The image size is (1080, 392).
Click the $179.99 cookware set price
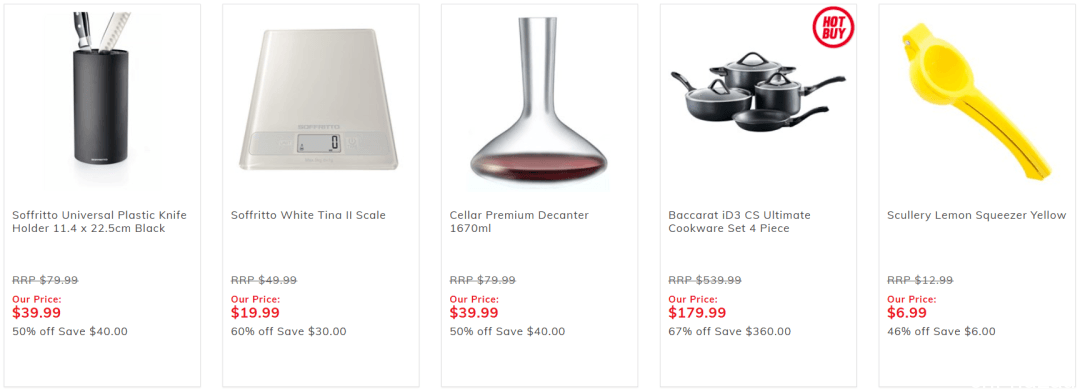697,313
